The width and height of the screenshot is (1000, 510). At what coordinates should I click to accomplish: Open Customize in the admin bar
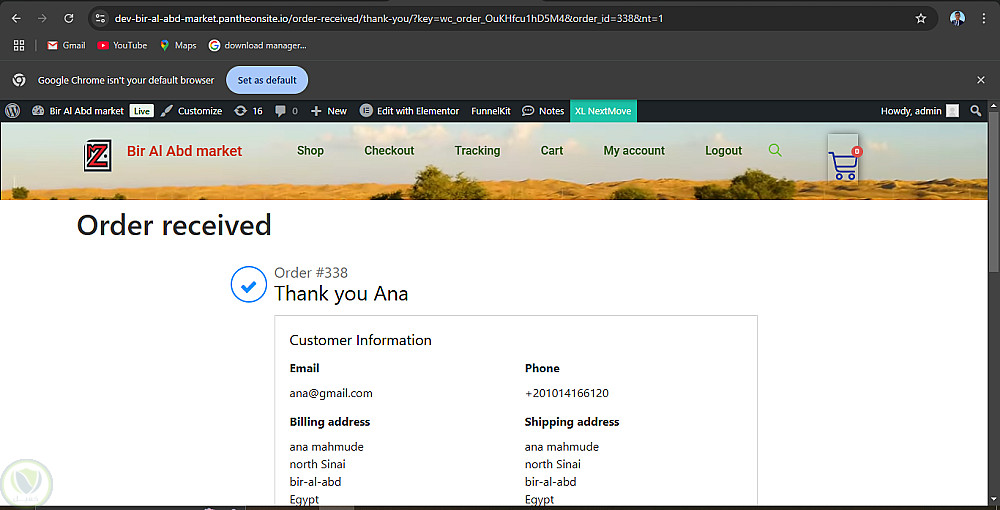coord(191,111)
